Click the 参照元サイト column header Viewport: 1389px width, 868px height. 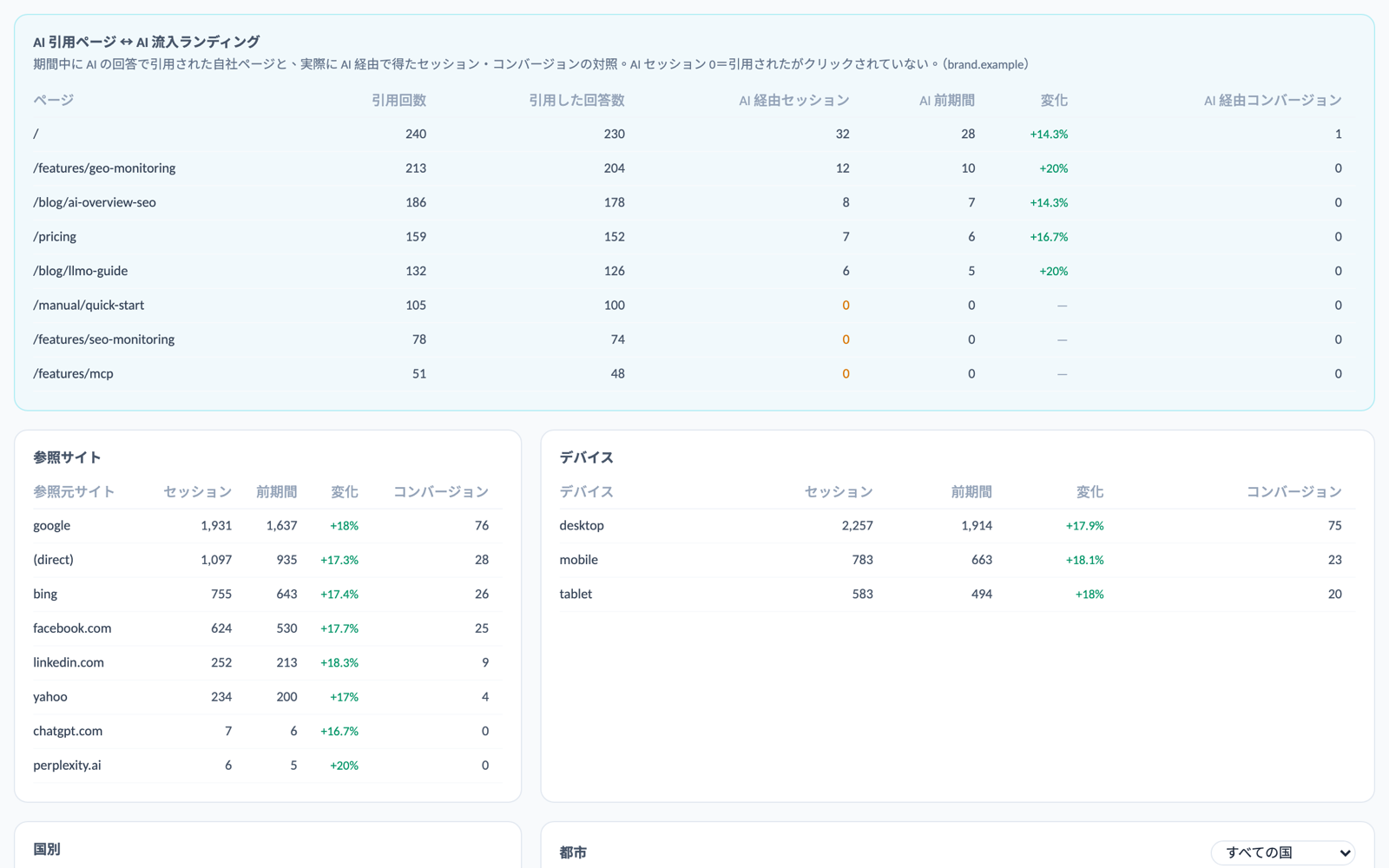(74, 492)
